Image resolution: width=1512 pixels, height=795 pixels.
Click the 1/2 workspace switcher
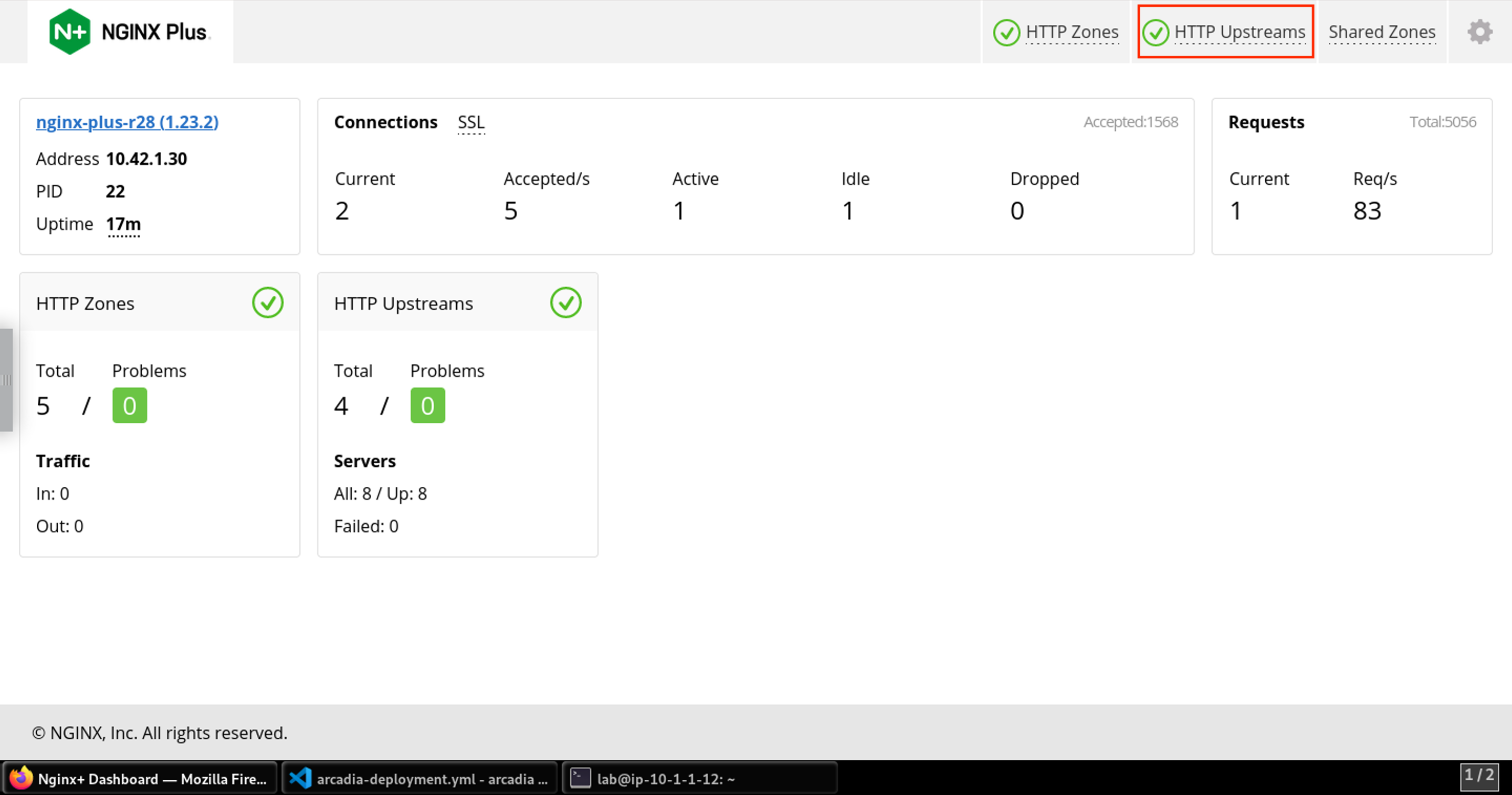click(x=1478, y=776)
